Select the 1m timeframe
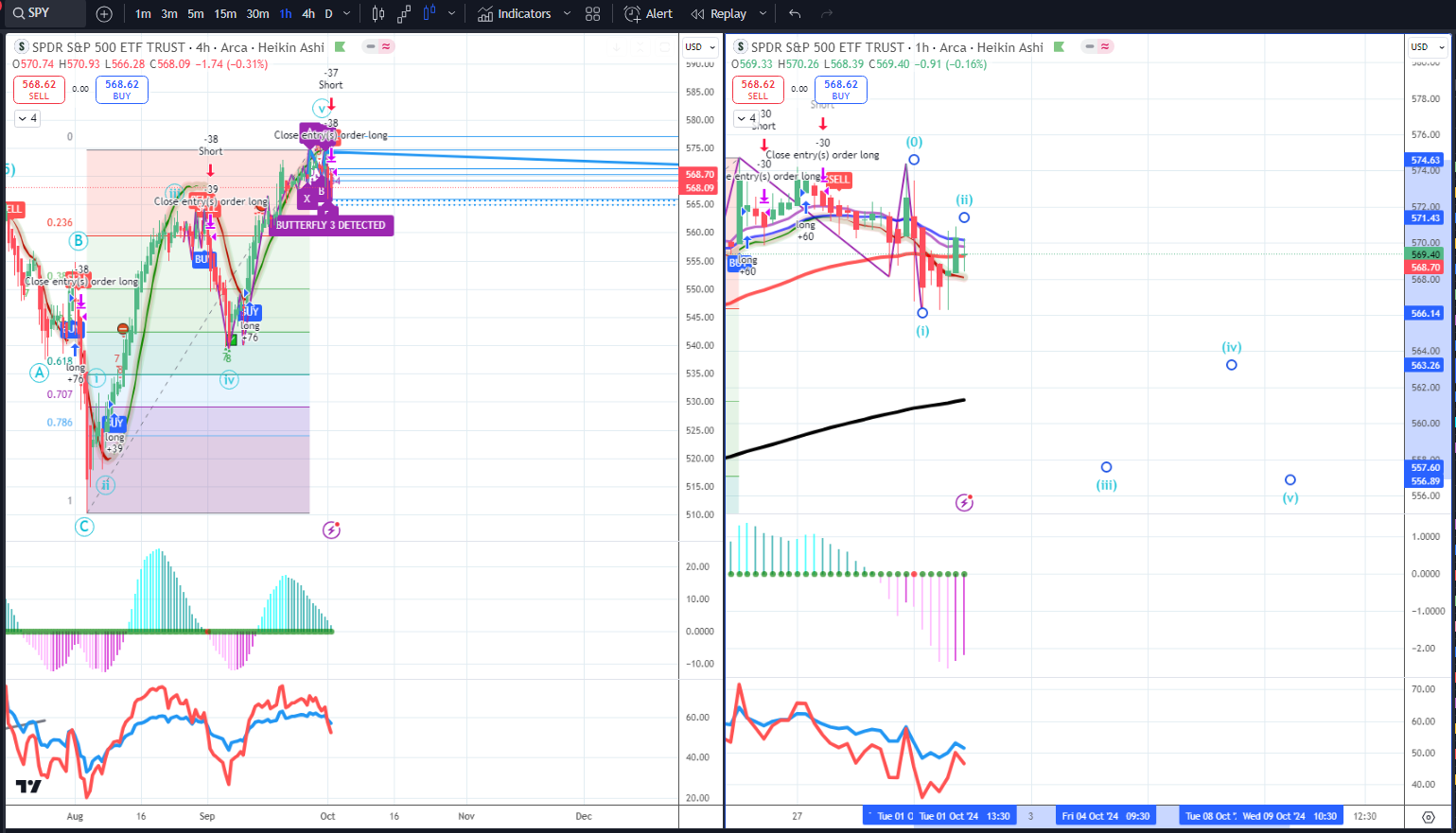The height and width of the screenshot is (833, 1456). [143, 14]
